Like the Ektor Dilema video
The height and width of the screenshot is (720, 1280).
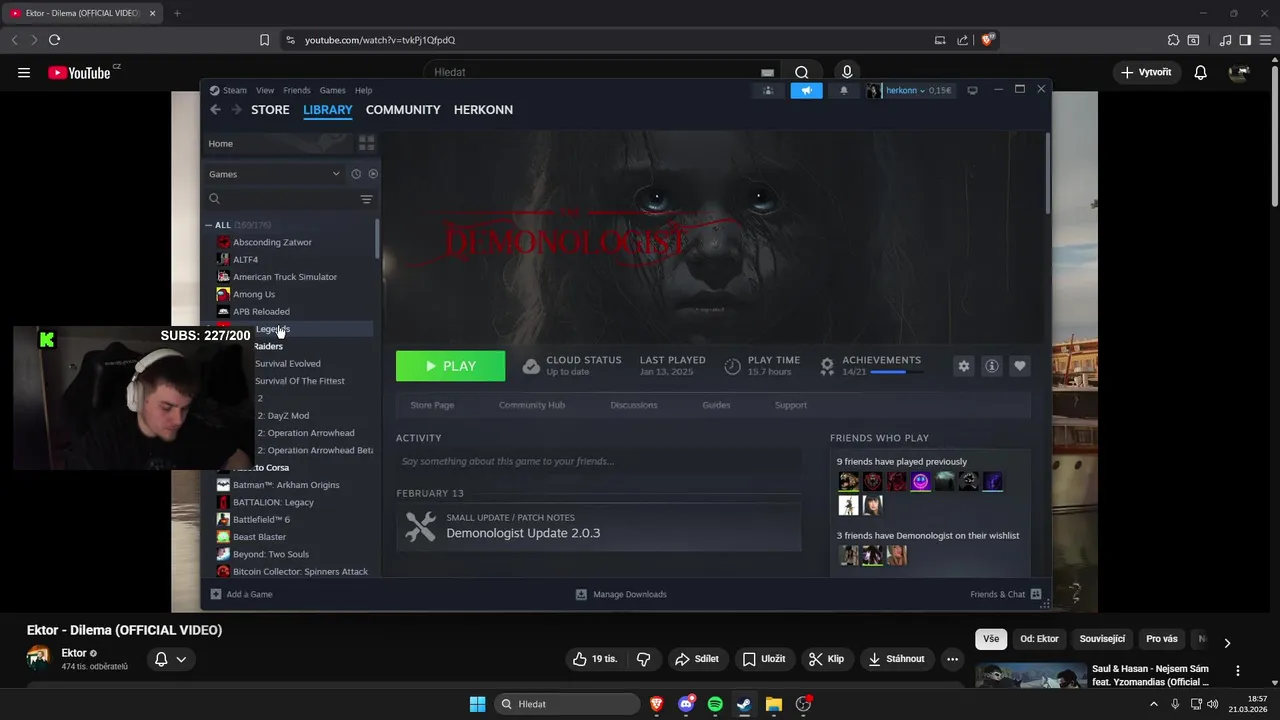pyautogui.click(x=595, y=659)
